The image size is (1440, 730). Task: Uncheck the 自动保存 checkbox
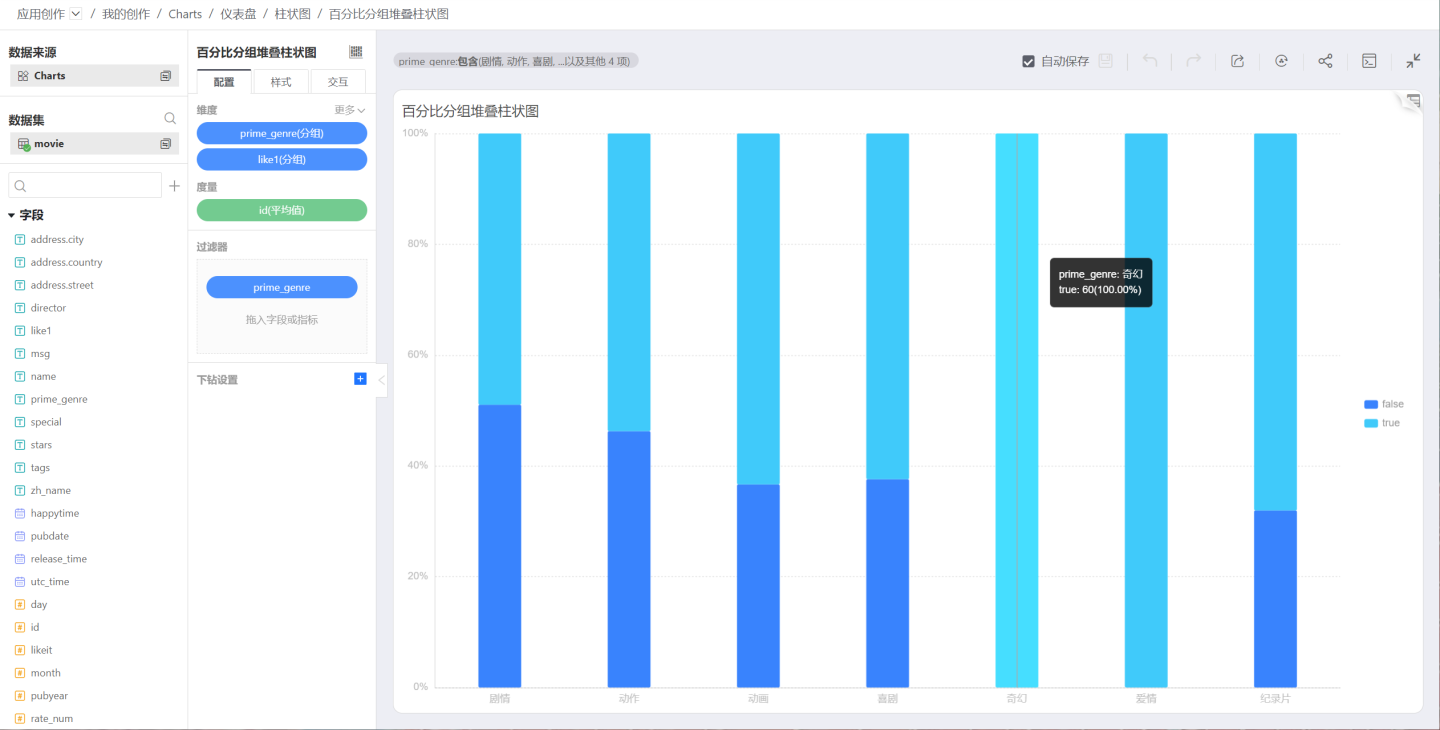coord(1028,61)
